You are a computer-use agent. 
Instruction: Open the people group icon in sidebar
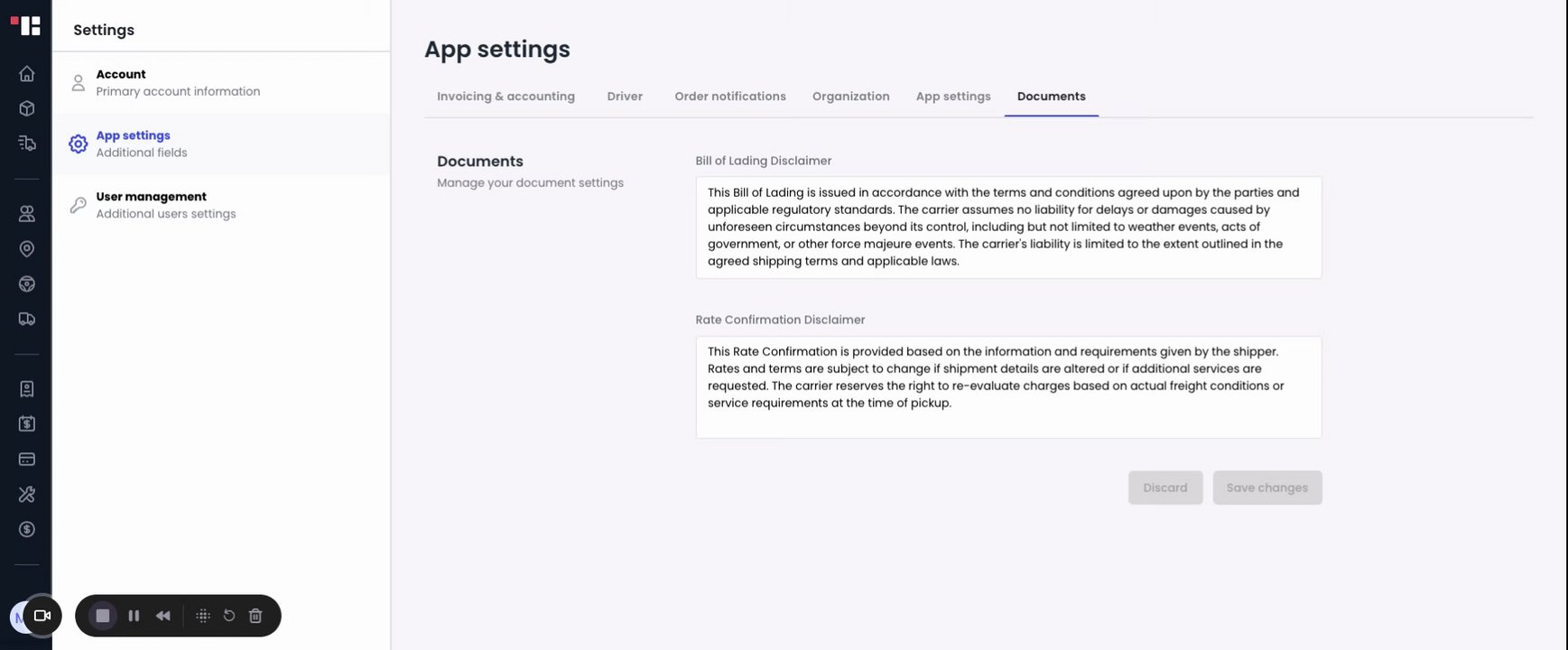tap(27, 214)
